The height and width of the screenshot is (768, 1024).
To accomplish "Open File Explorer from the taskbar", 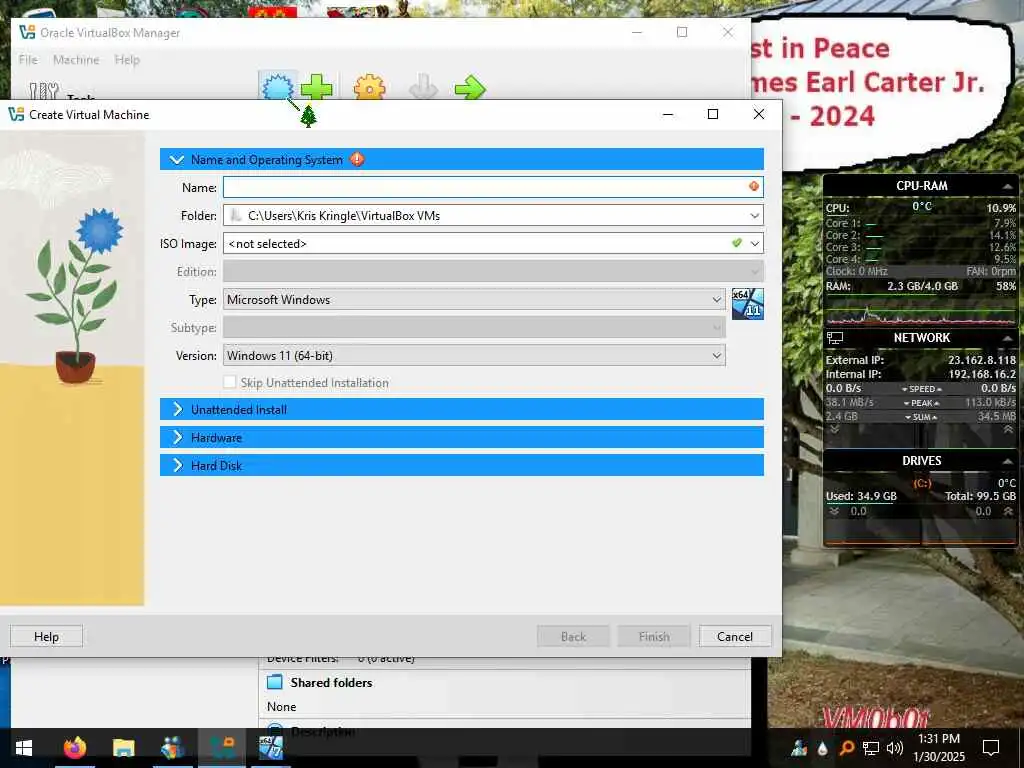I will pyautogui.click(x=123, y=748).
